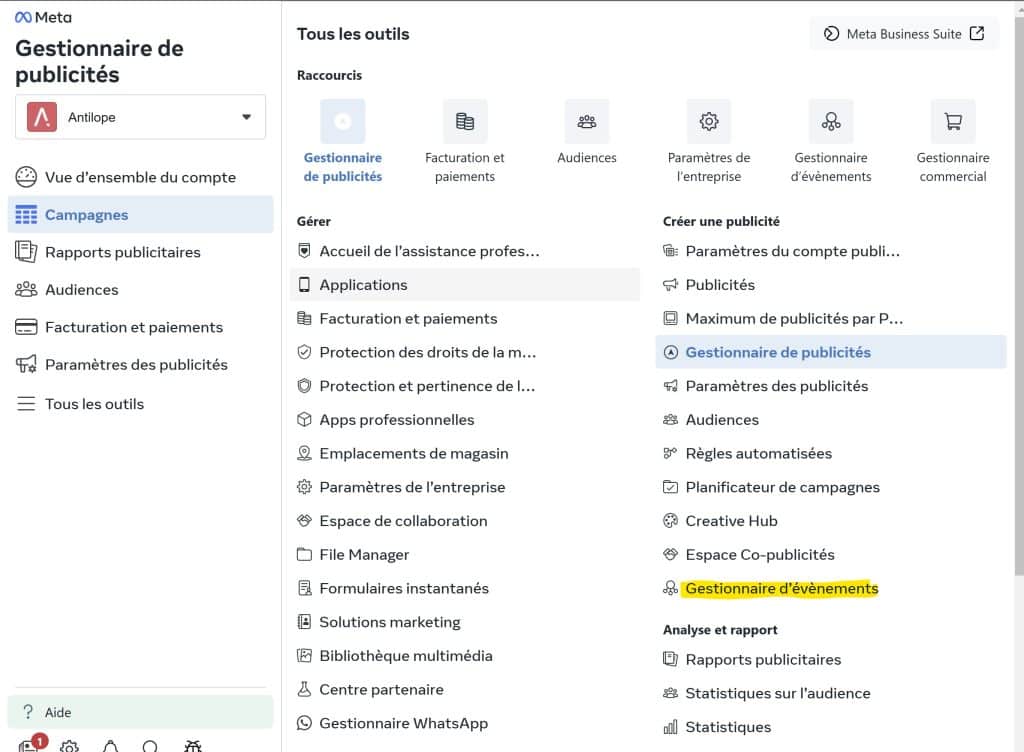Open Protection des droits de la marque
The height and width of the screenshot is (752, 1024).
(x=465, y=352)
